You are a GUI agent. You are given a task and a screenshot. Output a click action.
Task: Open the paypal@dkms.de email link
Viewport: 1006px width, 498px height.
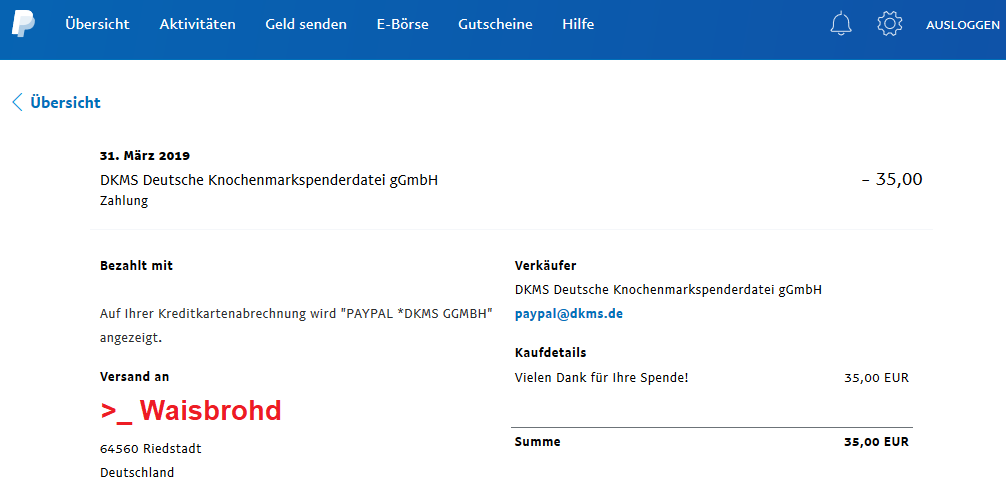568,314
